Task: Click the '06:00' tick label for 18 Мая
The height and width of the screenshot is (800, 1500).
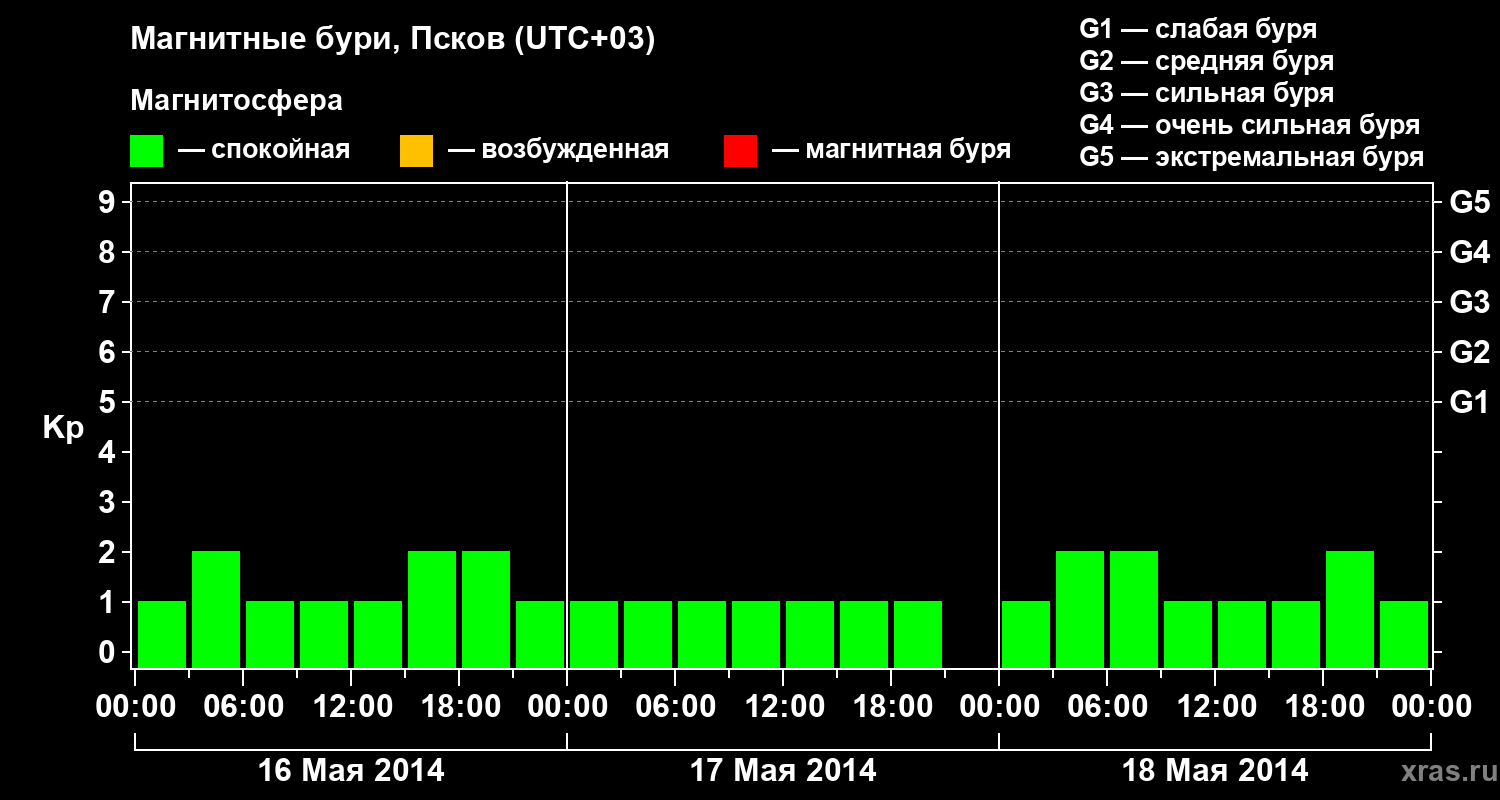Action: click(1107, 707)
